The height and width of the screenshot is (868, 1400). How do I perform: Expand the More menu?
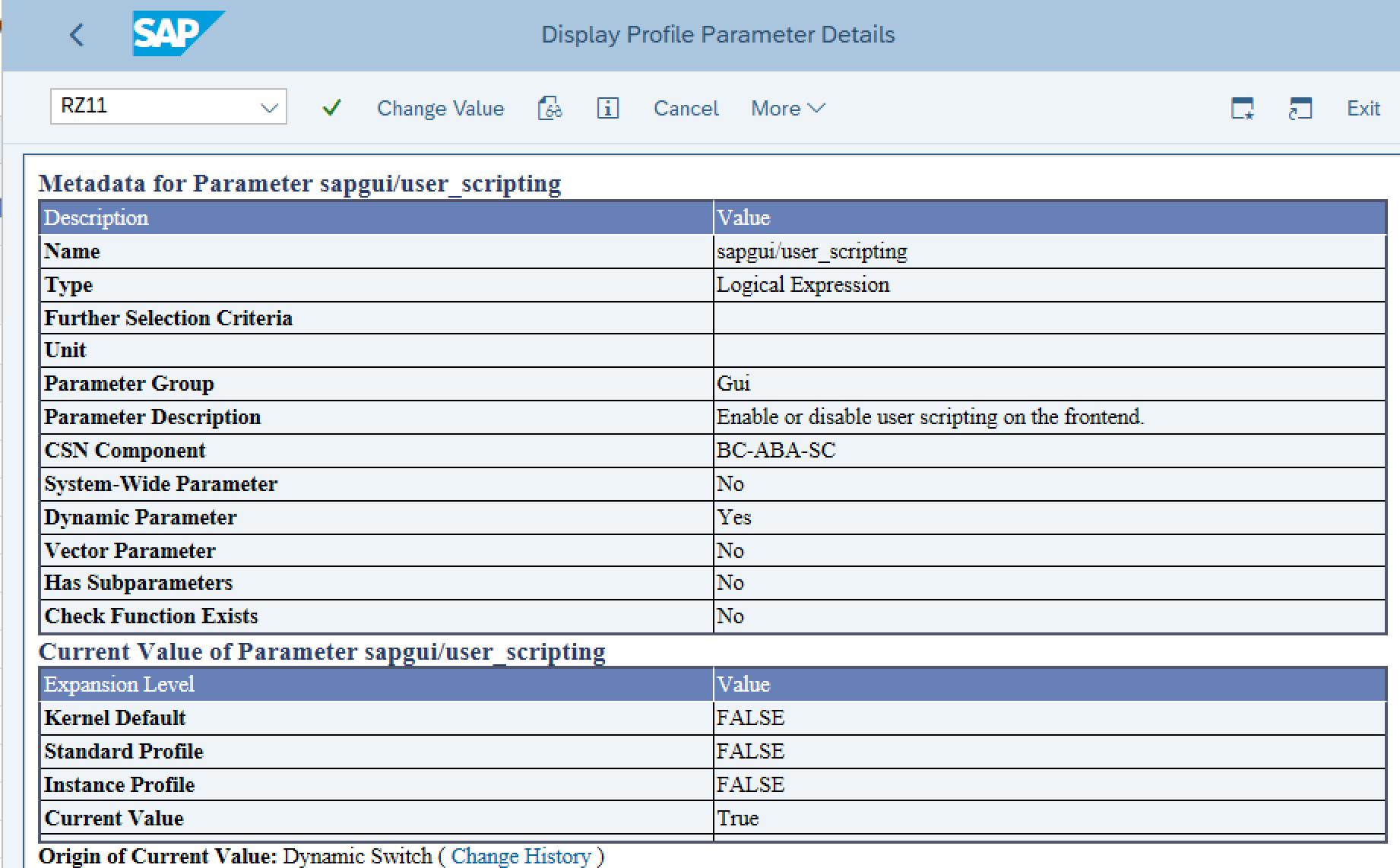click(787, 108)
